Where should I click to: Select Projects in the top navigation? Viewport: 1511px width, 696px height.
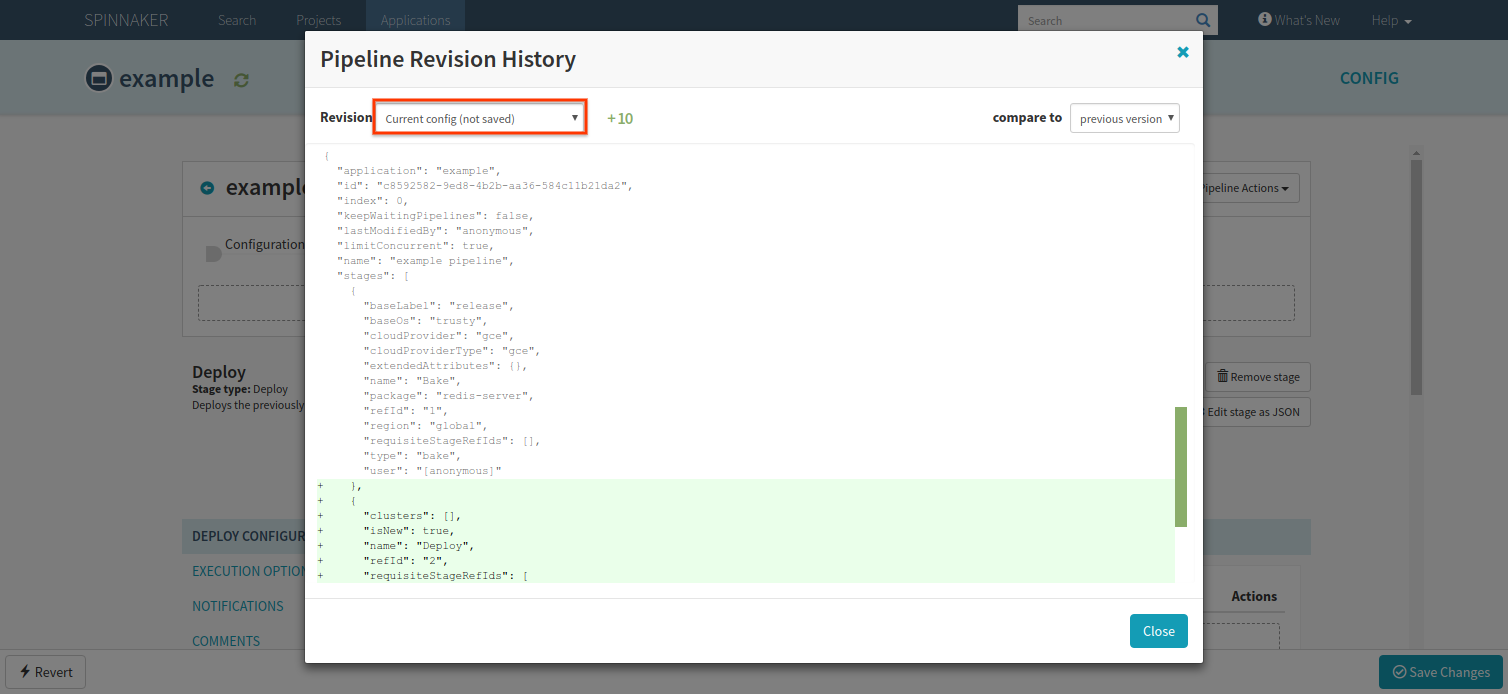[318, 19]
